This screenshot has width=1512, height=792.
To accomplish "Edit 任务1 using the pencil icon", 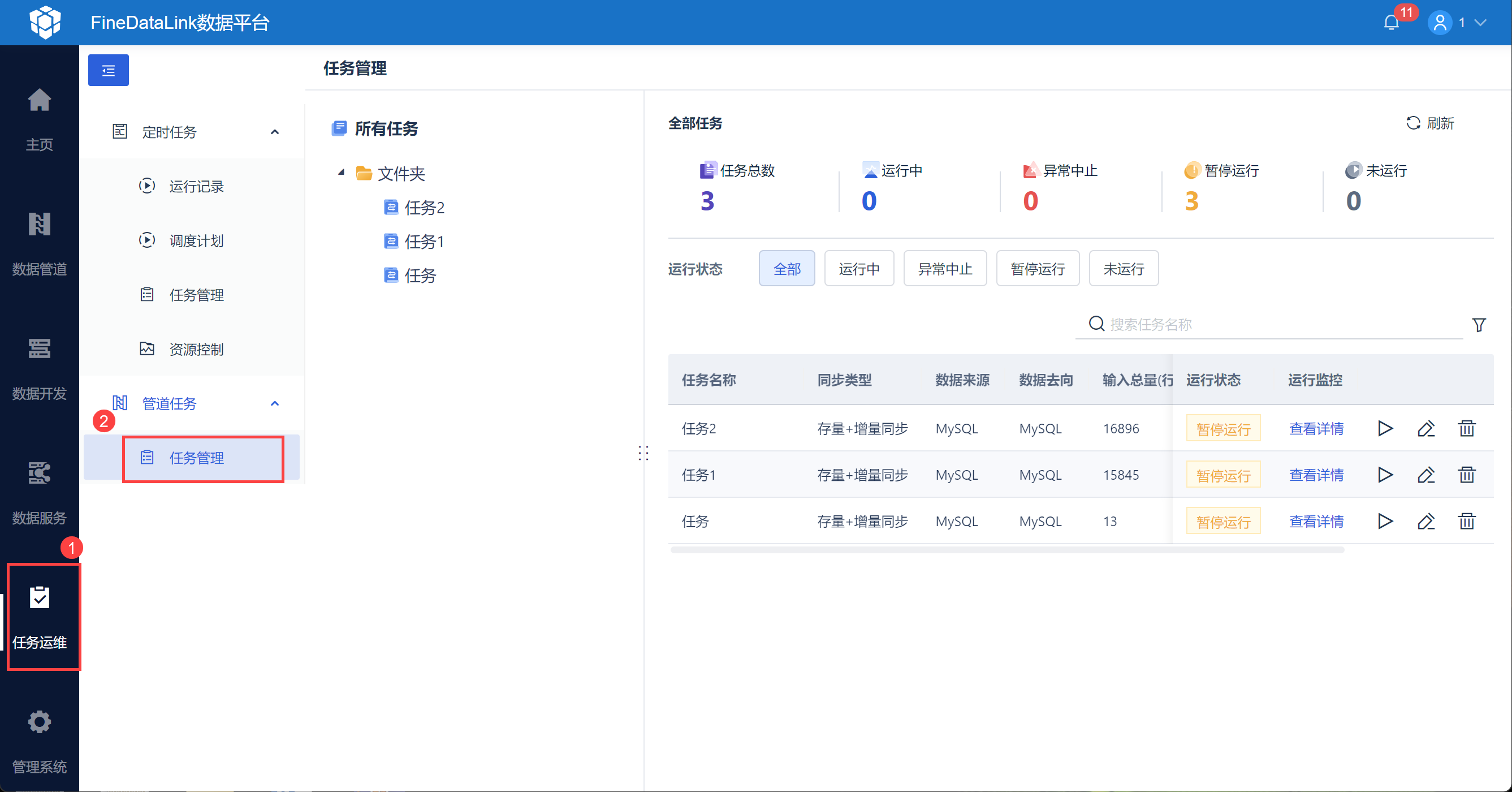I will (1425, 475).
